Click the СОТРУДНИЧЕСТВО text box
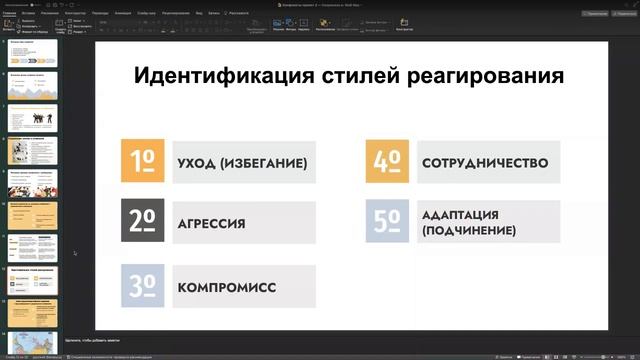The height and width of the screenshot is (360, 640). point(489,162)
